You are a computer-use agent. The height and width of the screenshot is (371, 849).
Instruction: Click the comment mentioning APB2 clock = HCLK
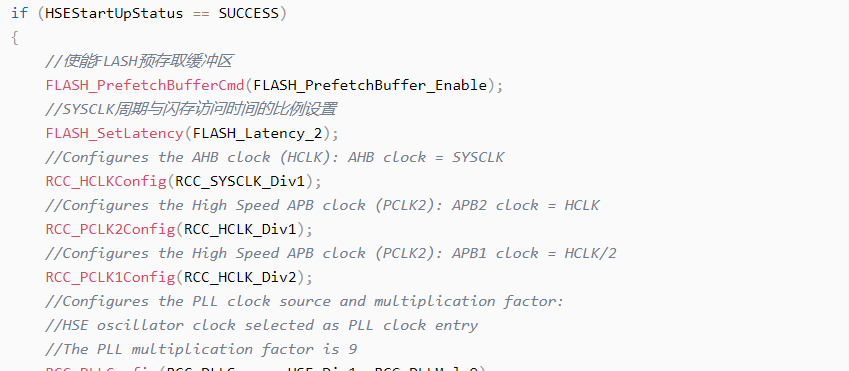point(323,205)
